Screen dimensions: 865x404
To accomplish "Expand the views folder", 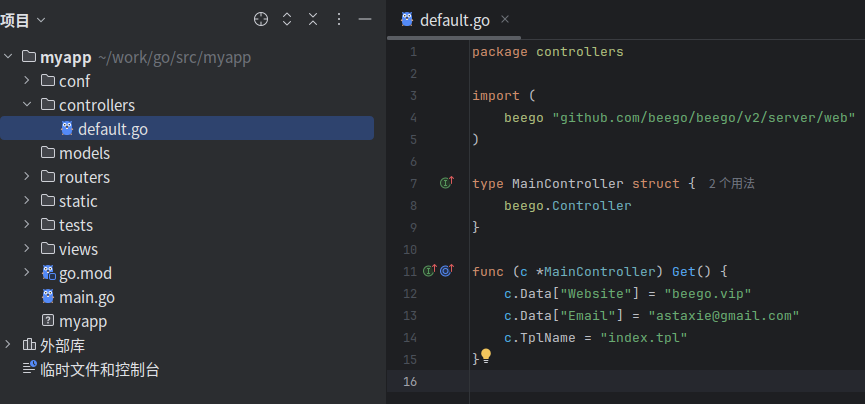I will (26, 248).
